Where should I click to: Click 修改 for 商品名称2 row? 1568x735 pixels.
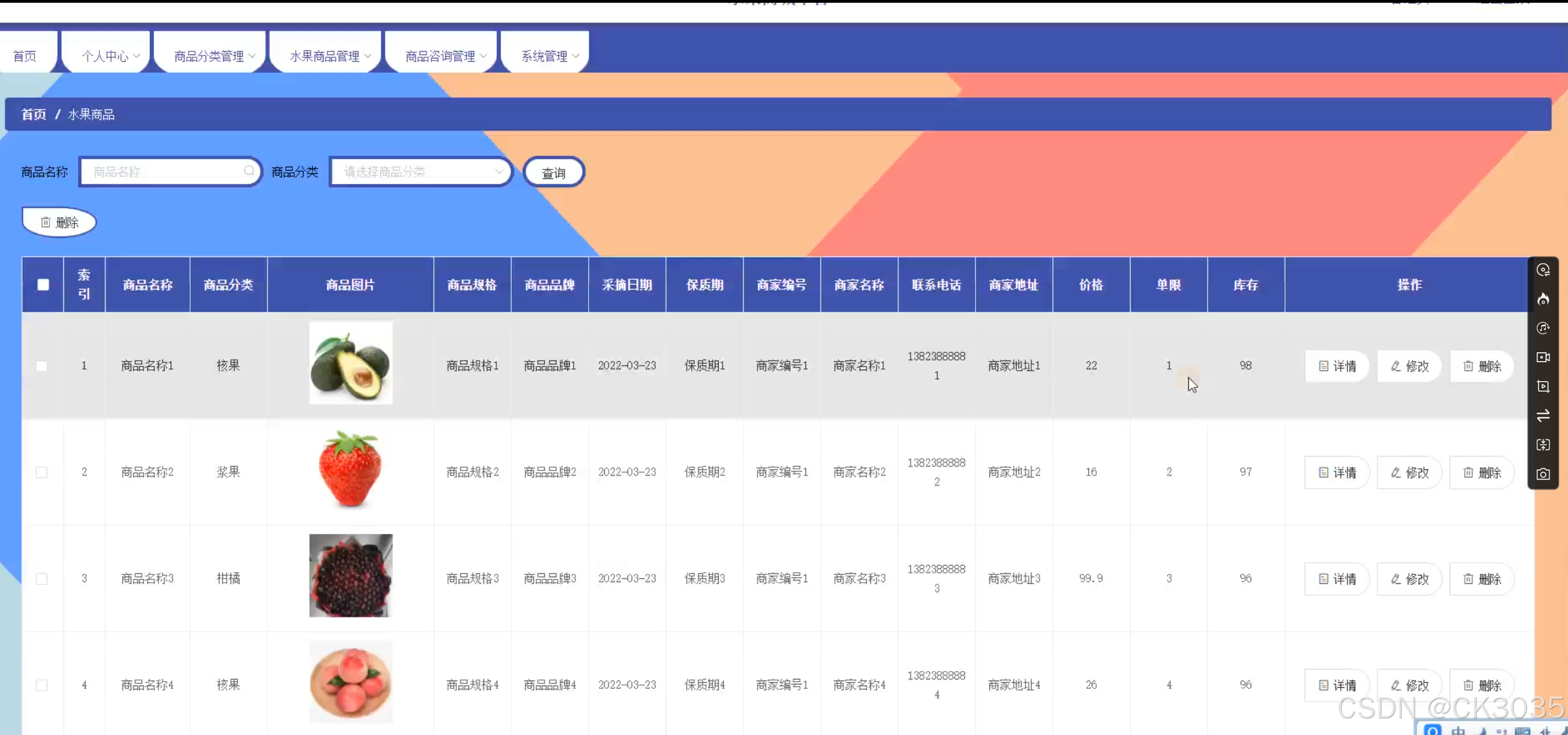click(1409, 473)
